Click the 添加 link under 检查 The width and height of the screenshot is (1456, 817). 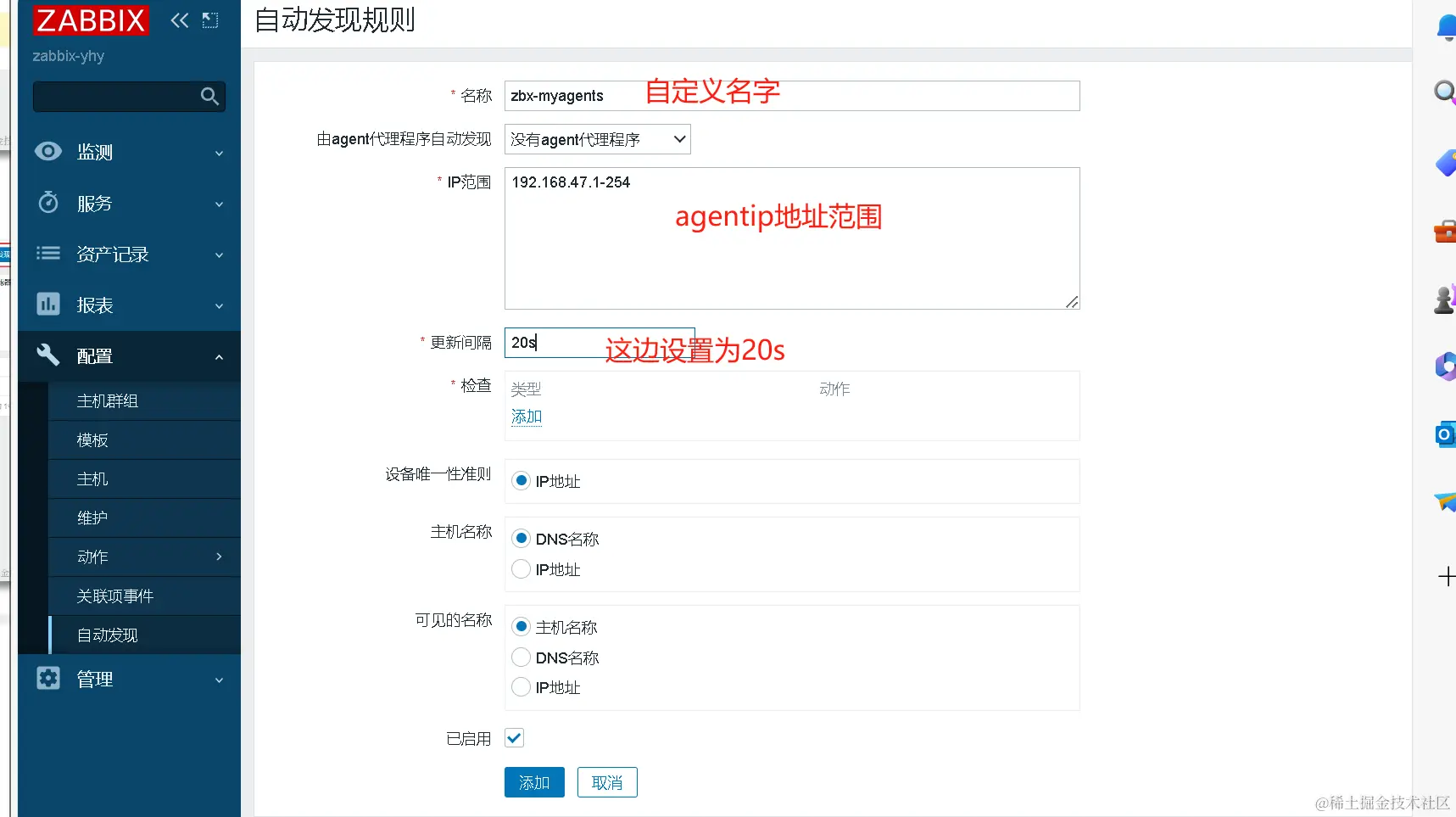(527, 417)
